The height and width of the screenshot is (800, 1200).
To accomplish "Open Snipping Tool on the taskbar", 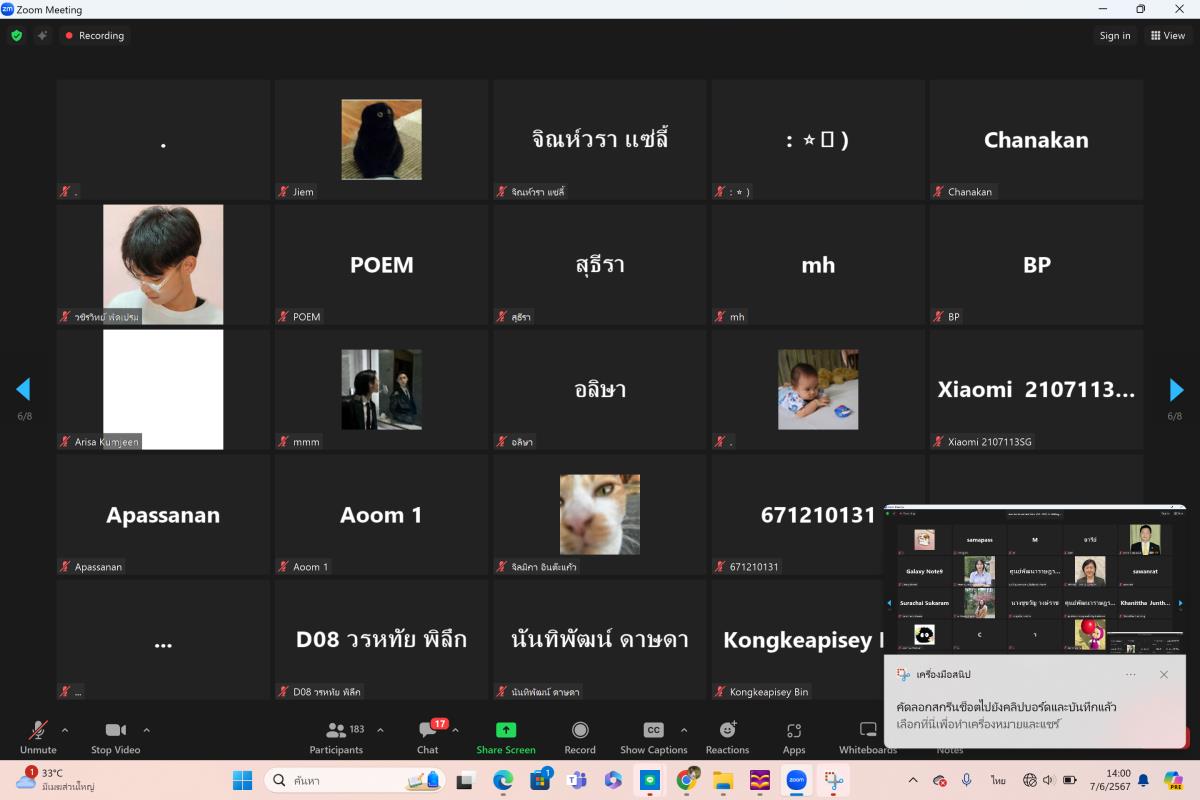I will coord(833,780).
